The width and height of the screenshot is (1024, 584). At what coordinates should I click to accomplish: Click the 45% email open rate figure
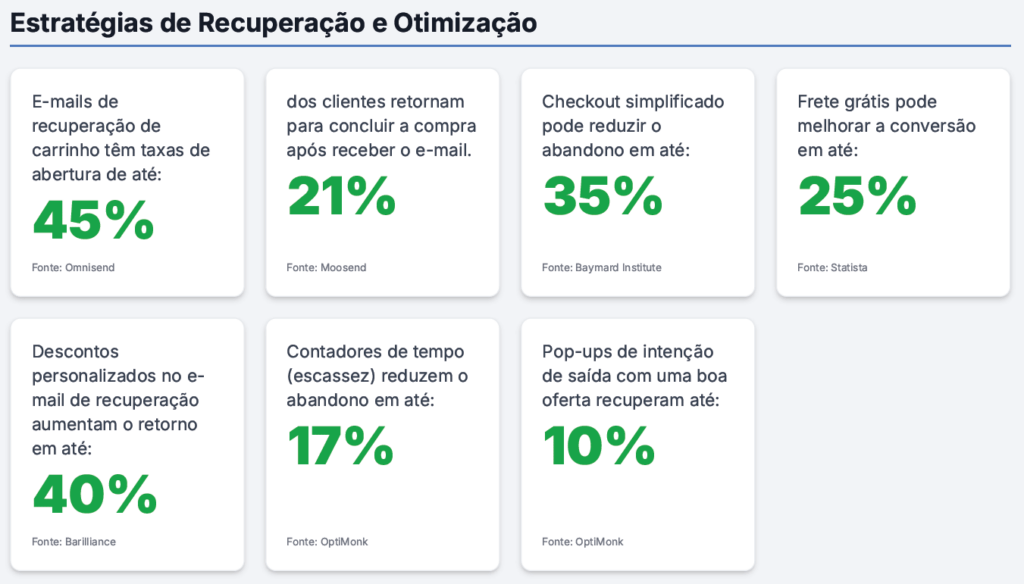(x=93, y=221)
